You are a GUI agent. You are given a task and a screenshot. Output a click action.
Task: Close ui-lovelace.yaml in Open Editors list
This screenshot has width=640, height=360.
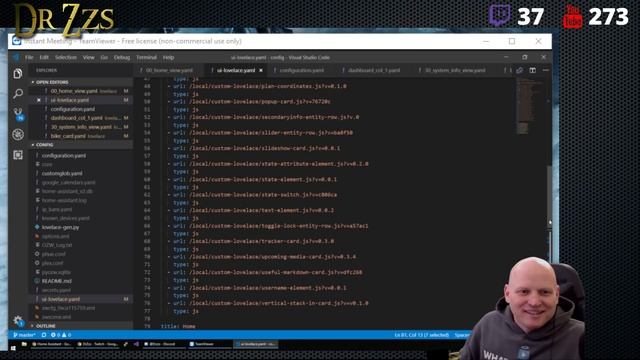click(39, 100)
